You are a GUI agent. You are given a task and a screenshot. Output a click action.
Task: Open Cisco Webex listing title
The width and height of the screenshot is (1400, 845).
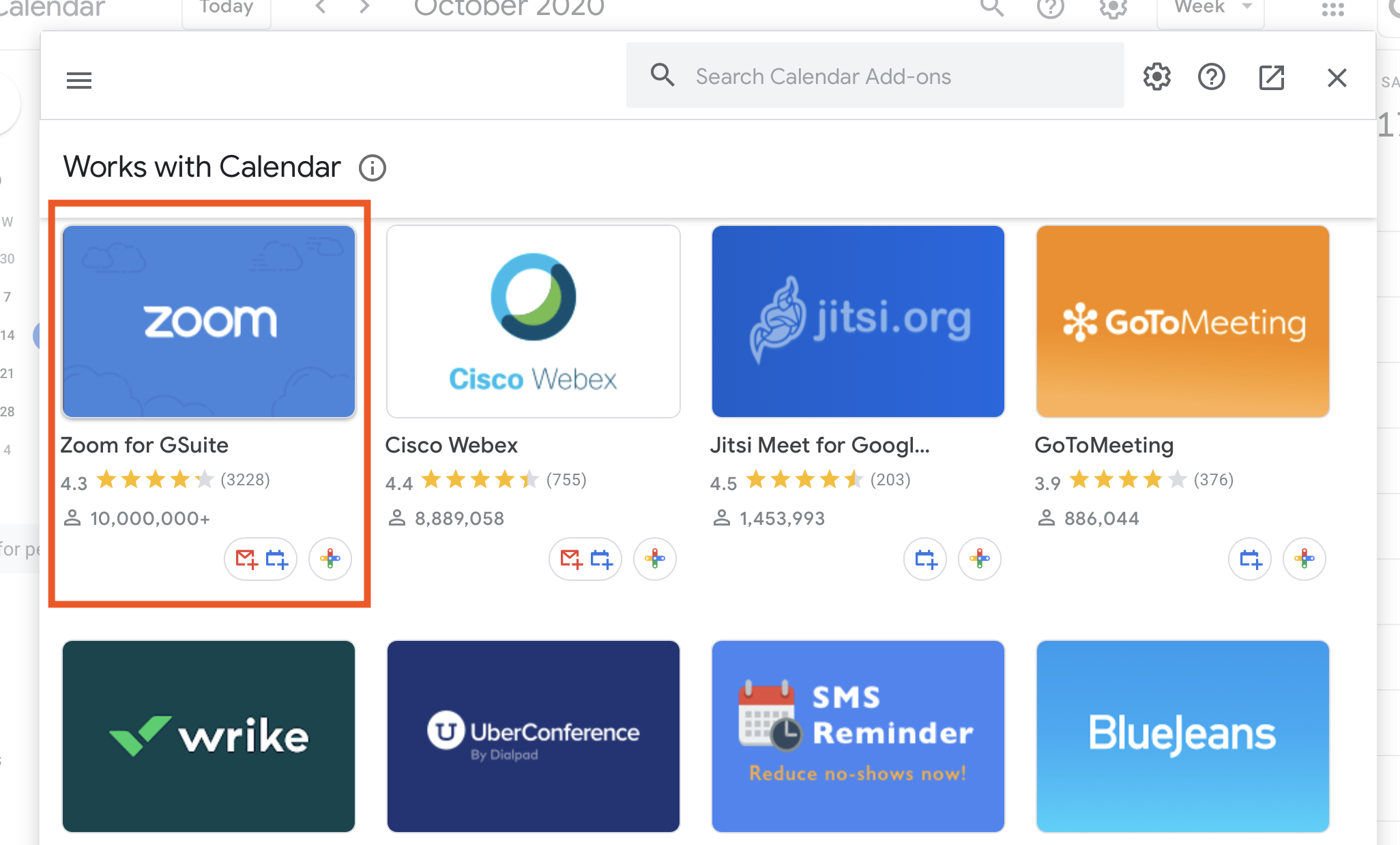452,445
